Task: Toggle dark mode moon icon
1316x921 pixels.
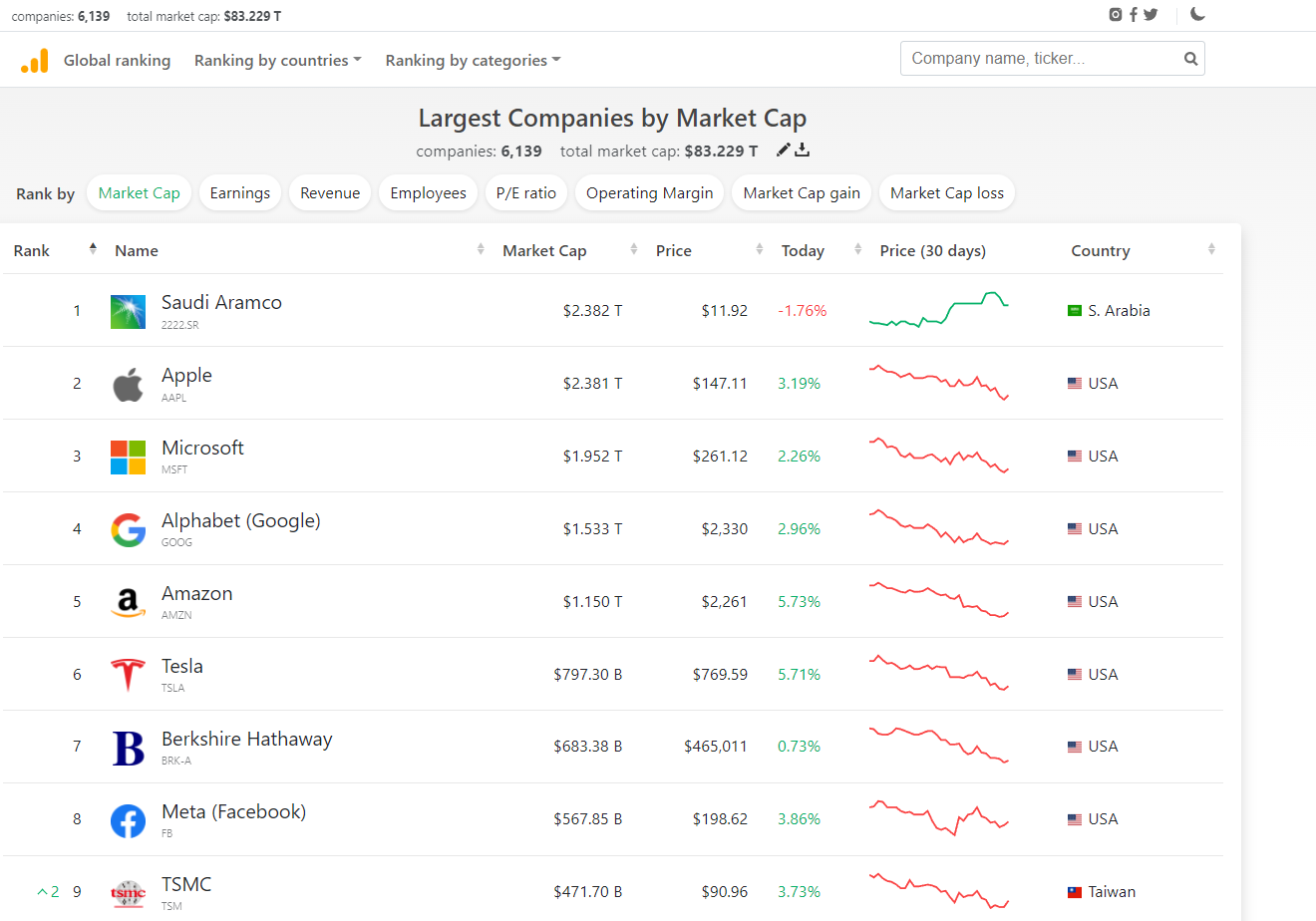Action: pyautogui.click(x=1197, y=14)
